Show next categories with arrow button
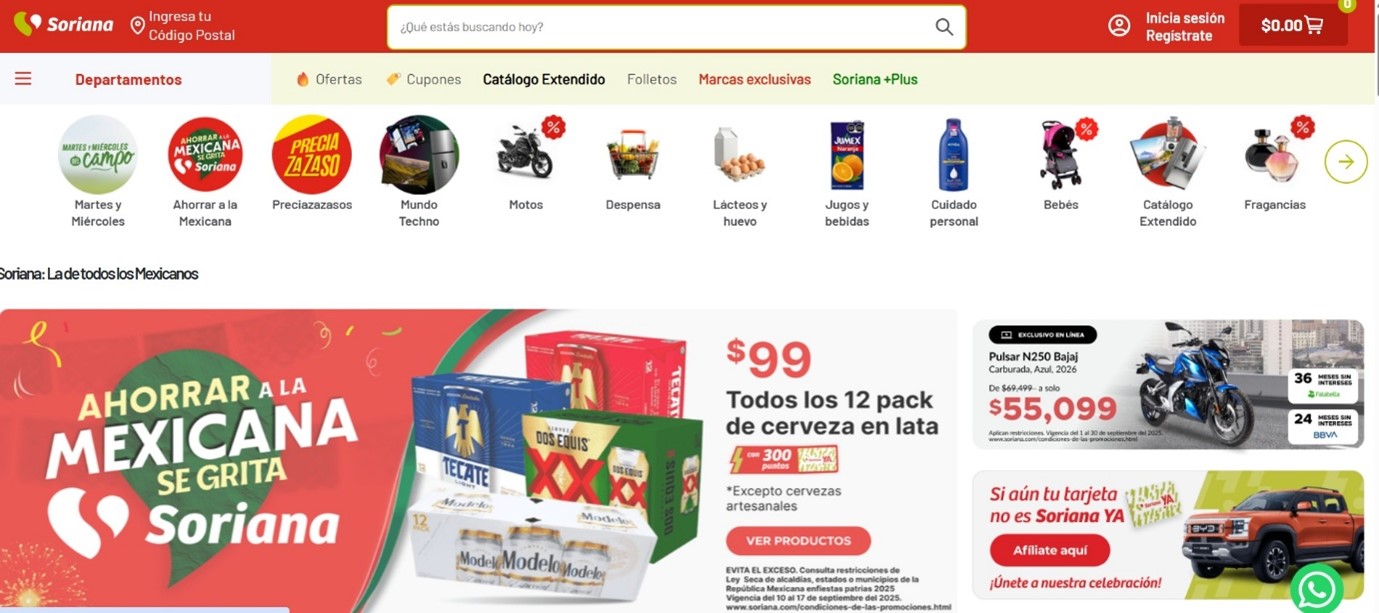The height and width of the screenshot is (613, 1379). coord(1346,162)
